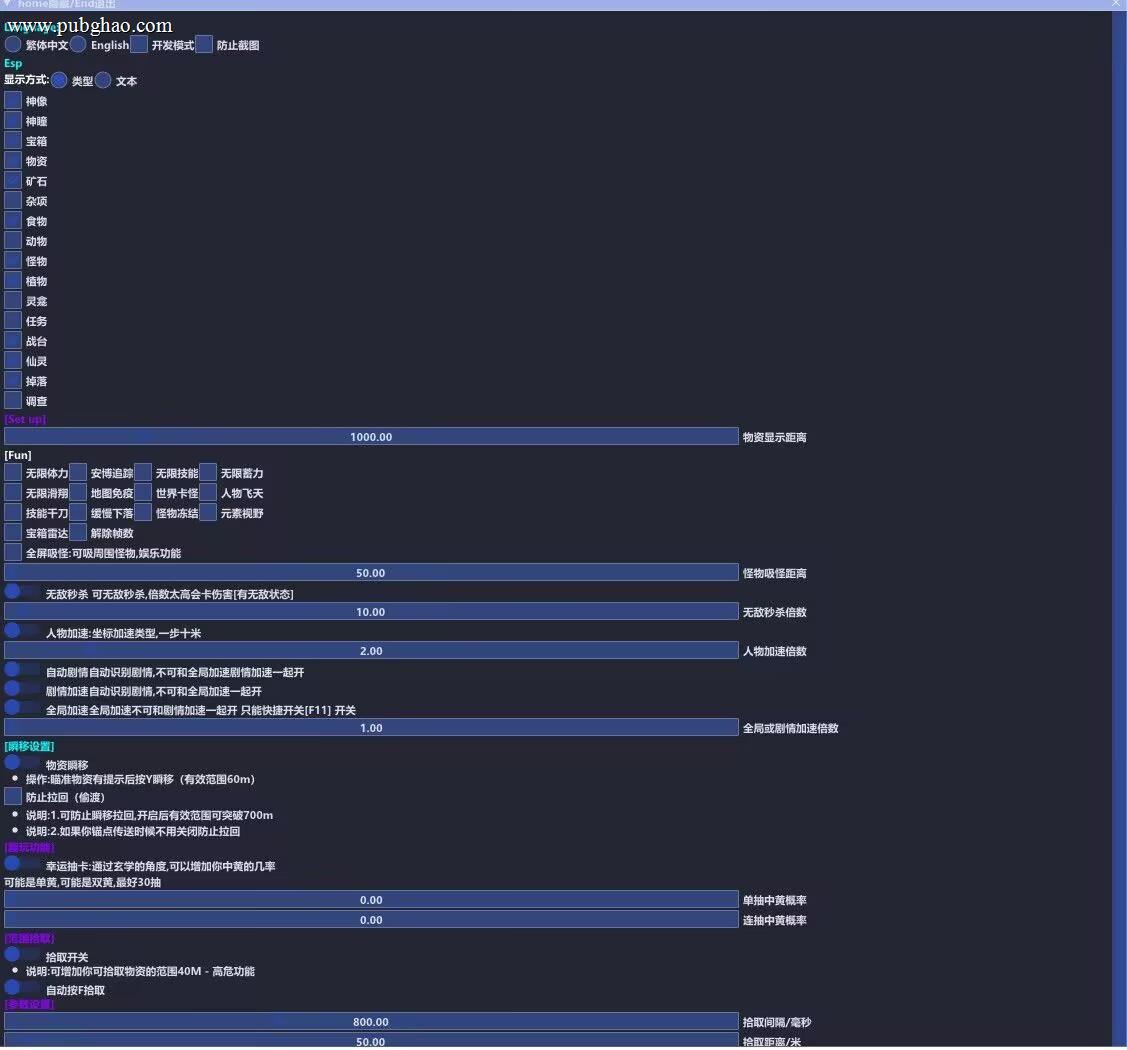This screenshot has width=1127, height=1050.
Task: Click the 怪物吸怪距离 slider showing 50.00
Action: [371, 573]
